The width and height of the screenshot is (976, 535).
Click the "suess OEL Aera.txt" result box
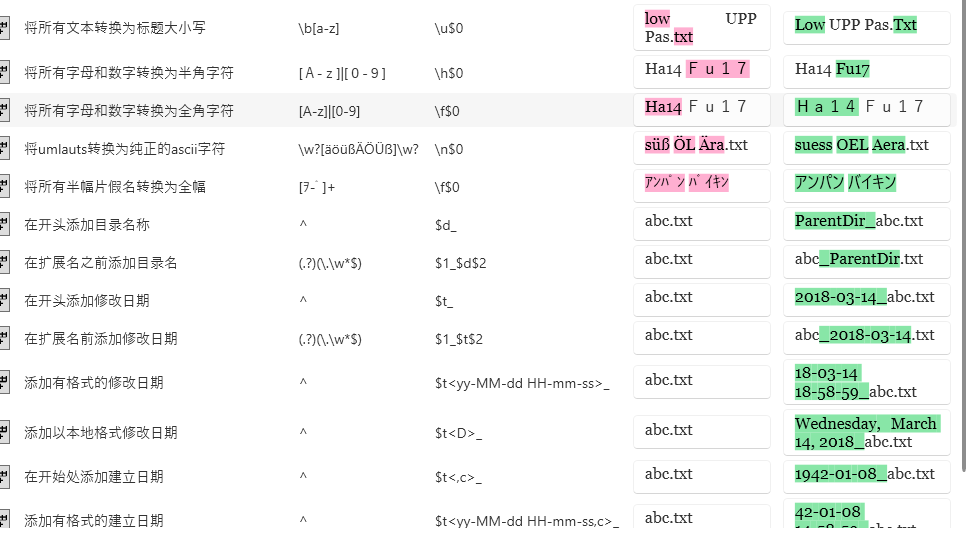click(866, 145)
